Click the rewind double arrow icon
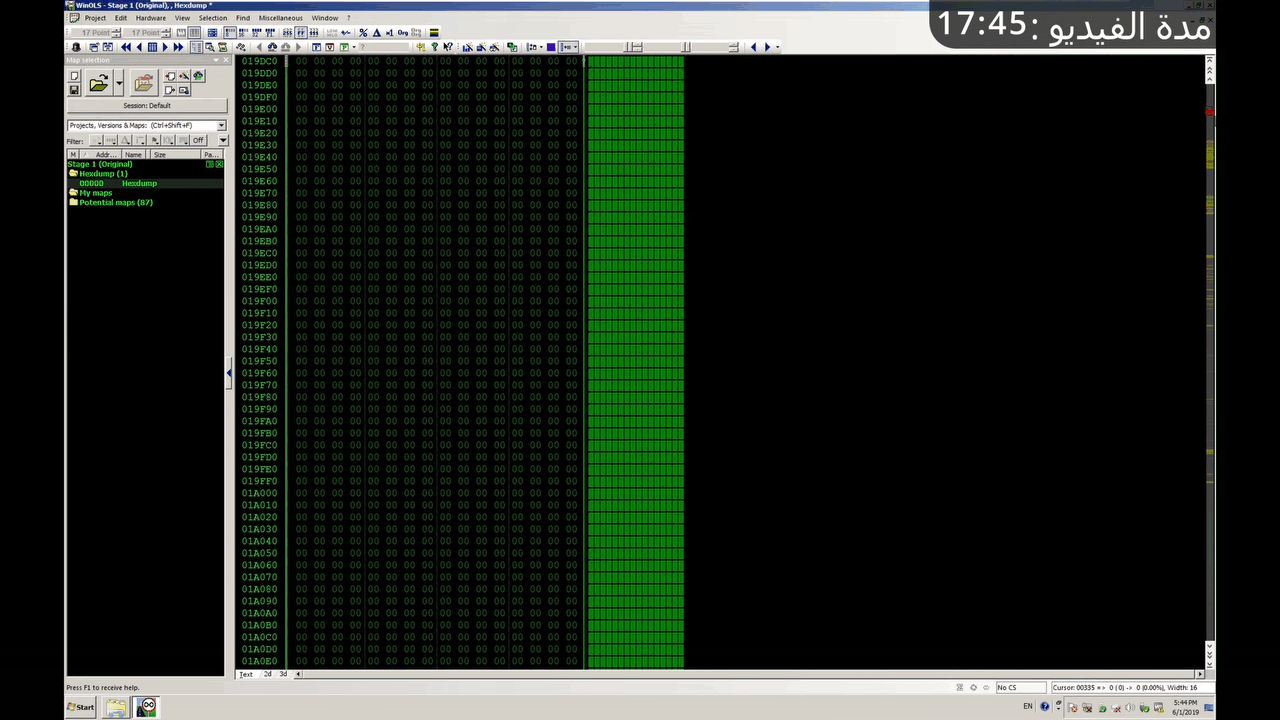The height and width of the screenshot is (720, 1280). 126,47
